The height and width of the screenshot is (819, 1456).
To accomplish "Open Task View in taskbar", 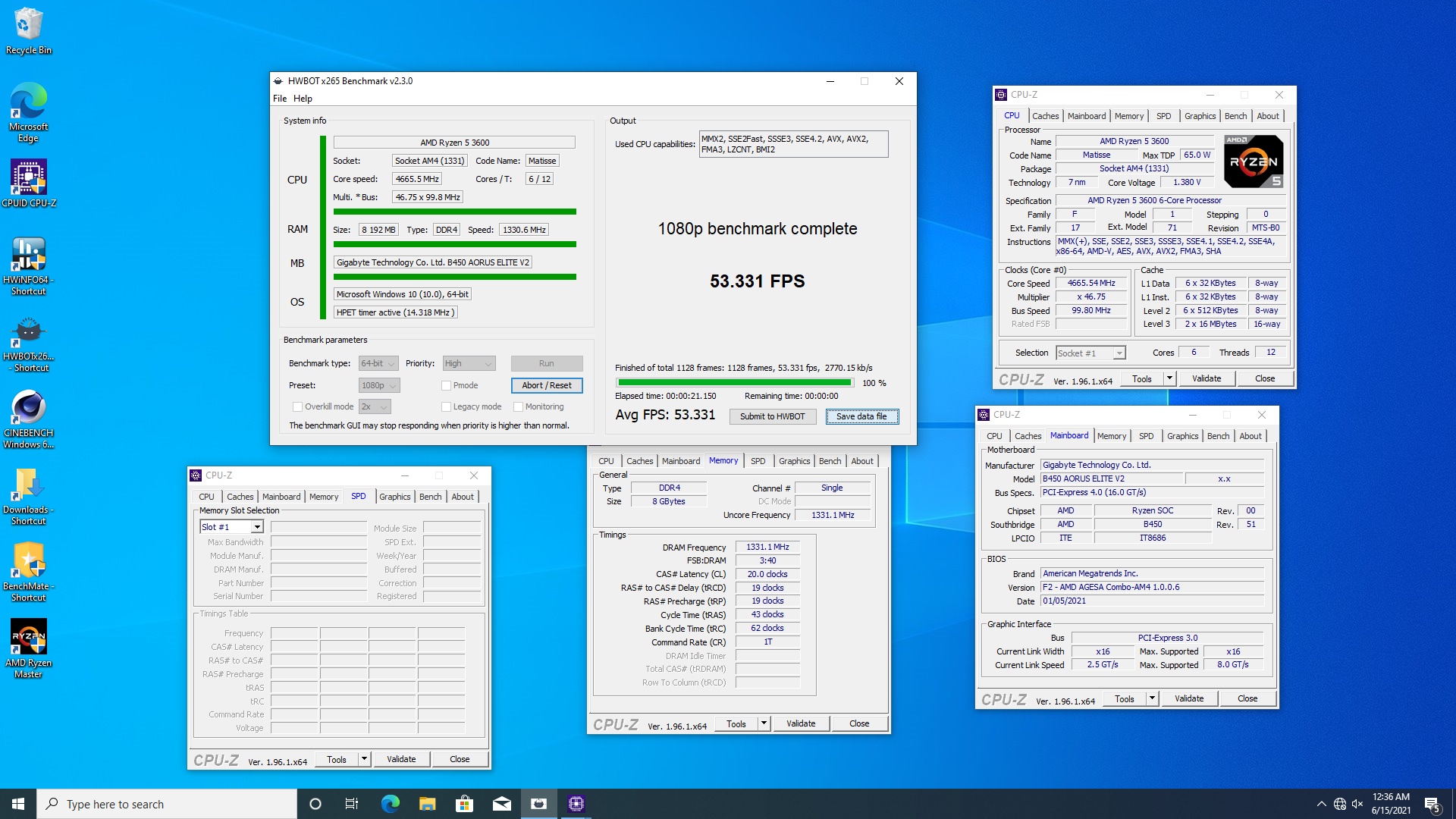I will pyautogui.click(x=352, y=804).
